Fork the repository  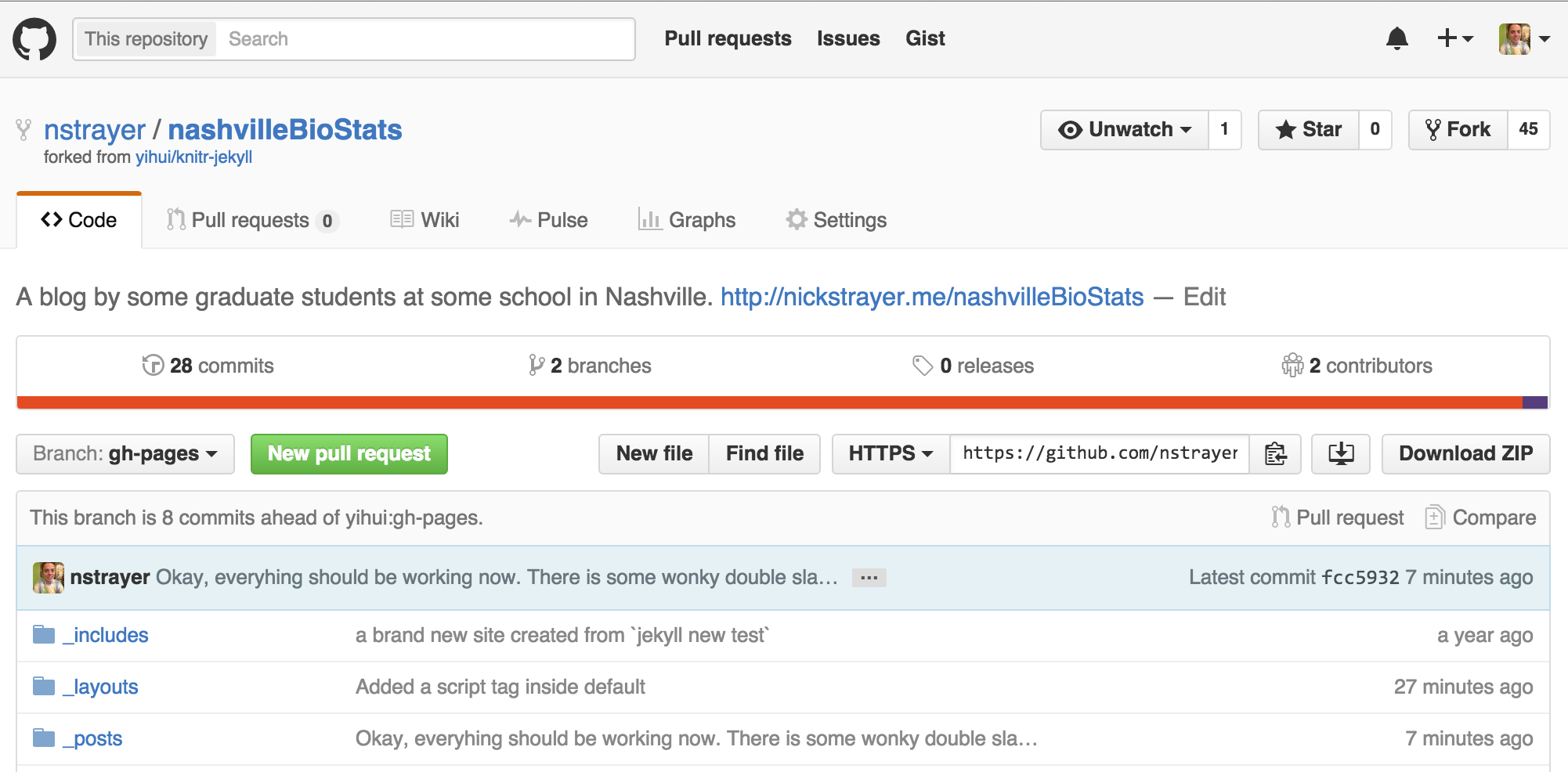1458,130
